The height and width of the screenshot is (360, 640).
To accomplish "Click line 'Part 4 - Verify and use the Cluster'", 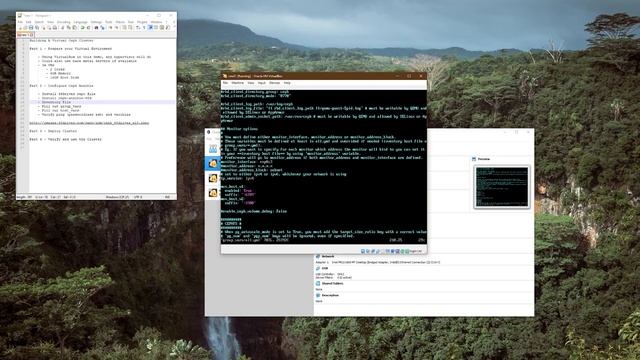I will [x=65, y=139].
